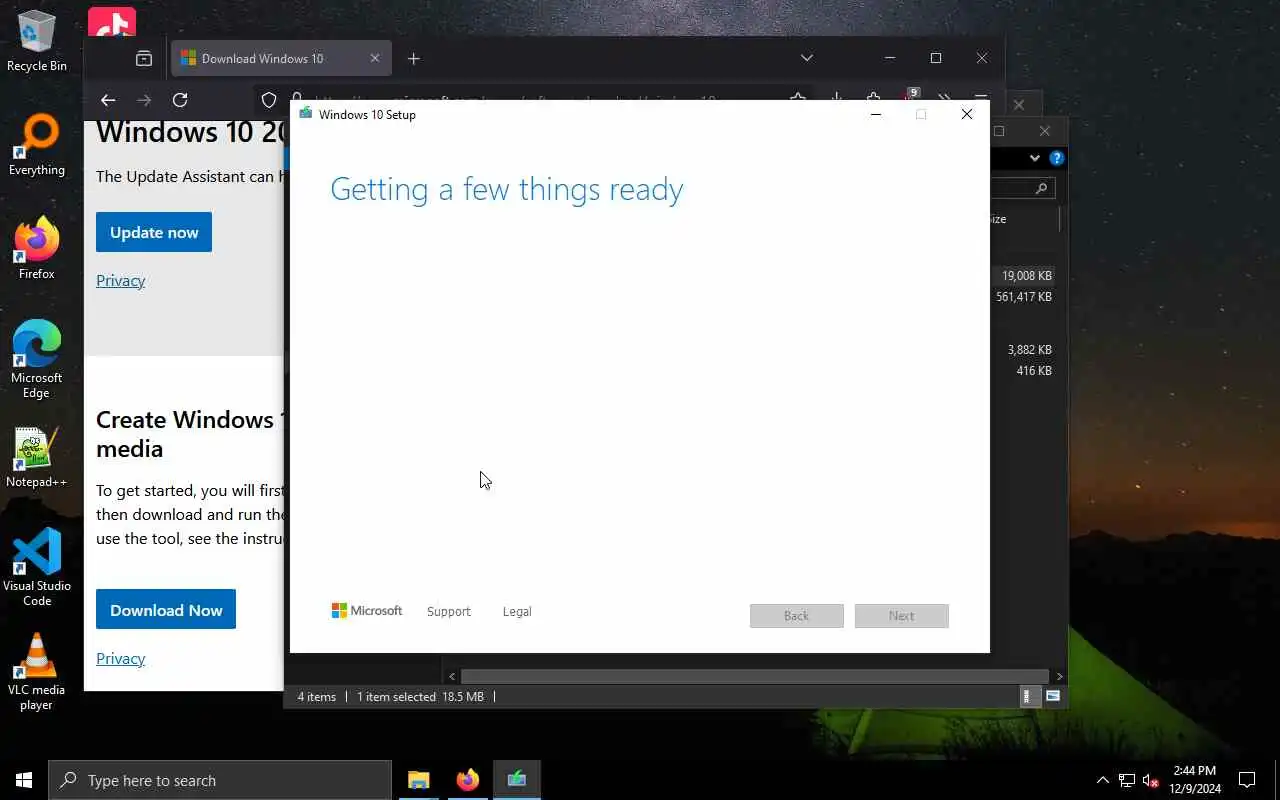Viewport: 1280px width, 800px height.
Task: Open the clock showing 2:44 PM
Action: (x=1195, y=780)
